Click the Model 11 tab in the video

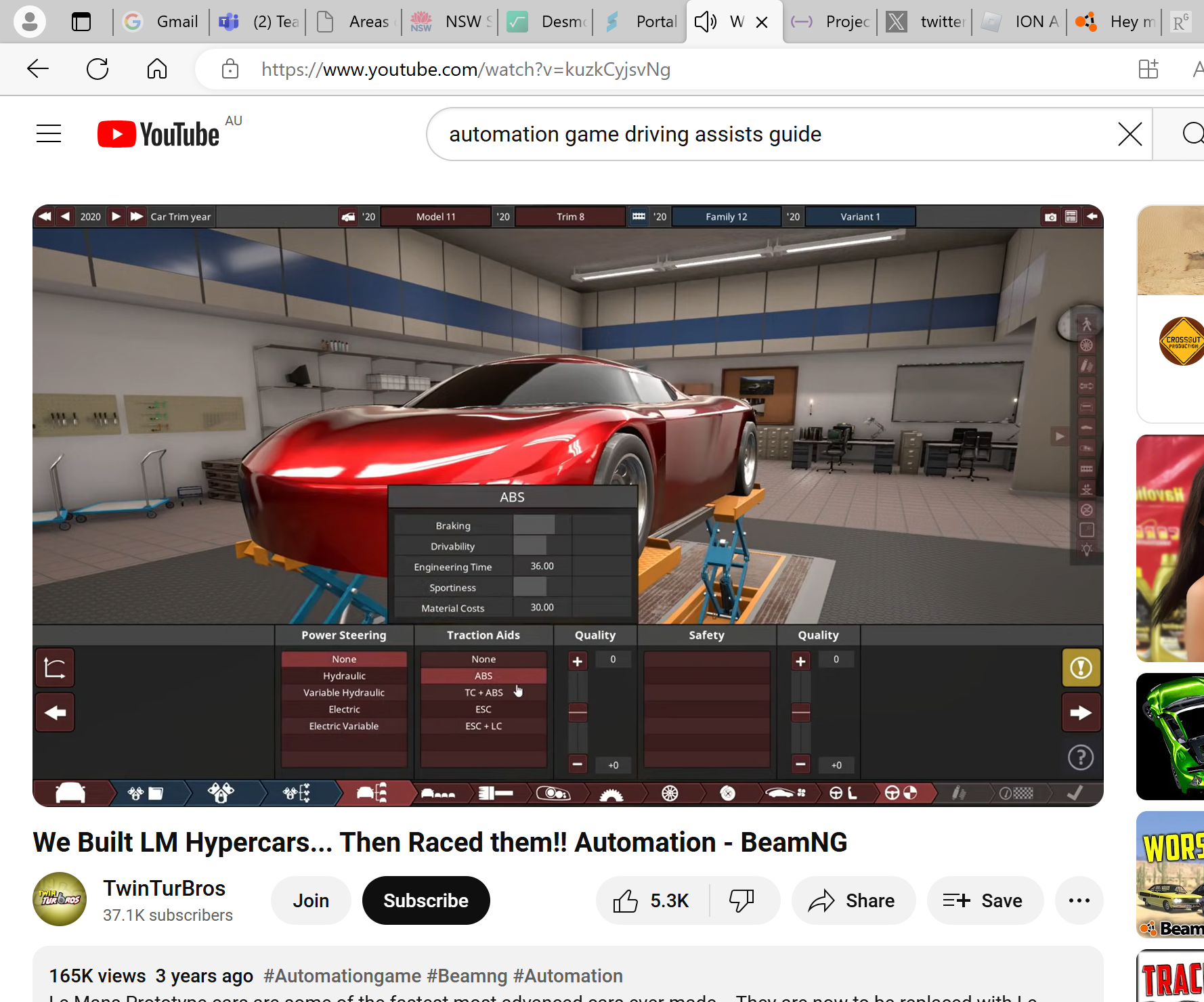click(x=436, y=217)
